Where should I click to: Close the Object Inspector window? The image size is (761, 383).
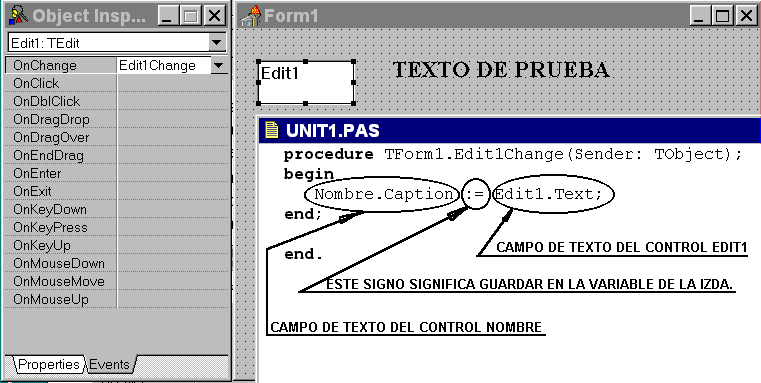[214, 16]
